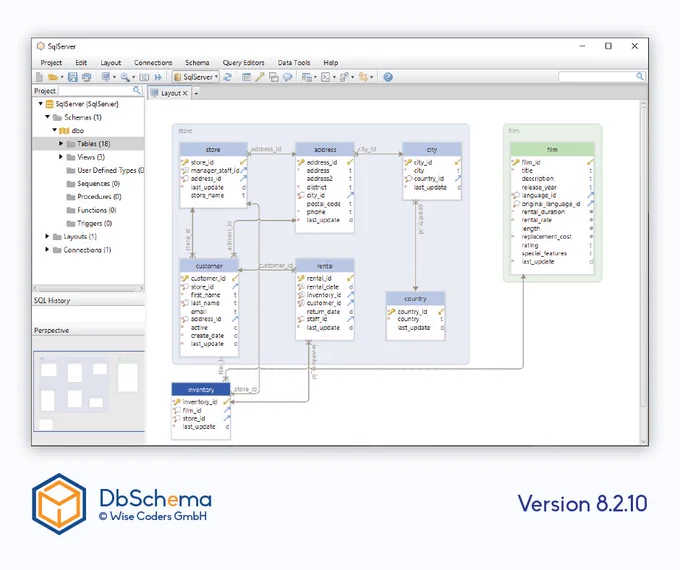
Task: Select the store table header
Action: point(213,150)
